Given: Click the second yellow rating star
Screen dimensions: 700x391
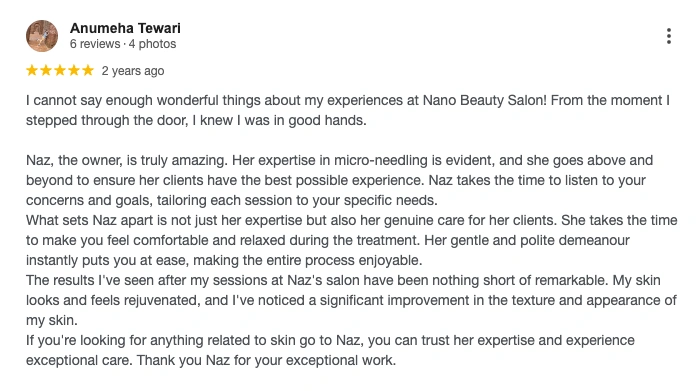Looking at the screenshot, I should (46, 70).
